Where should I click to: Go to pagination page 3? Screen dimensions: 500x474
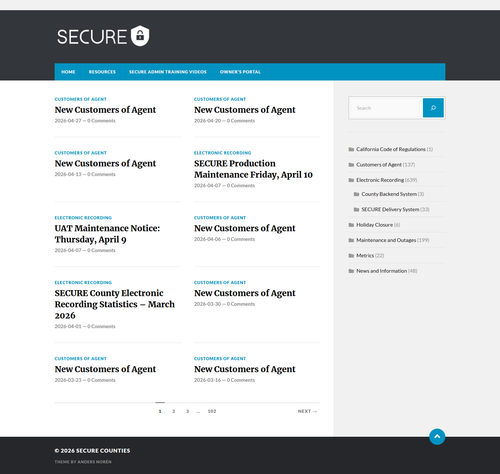(x=187, y=411)
